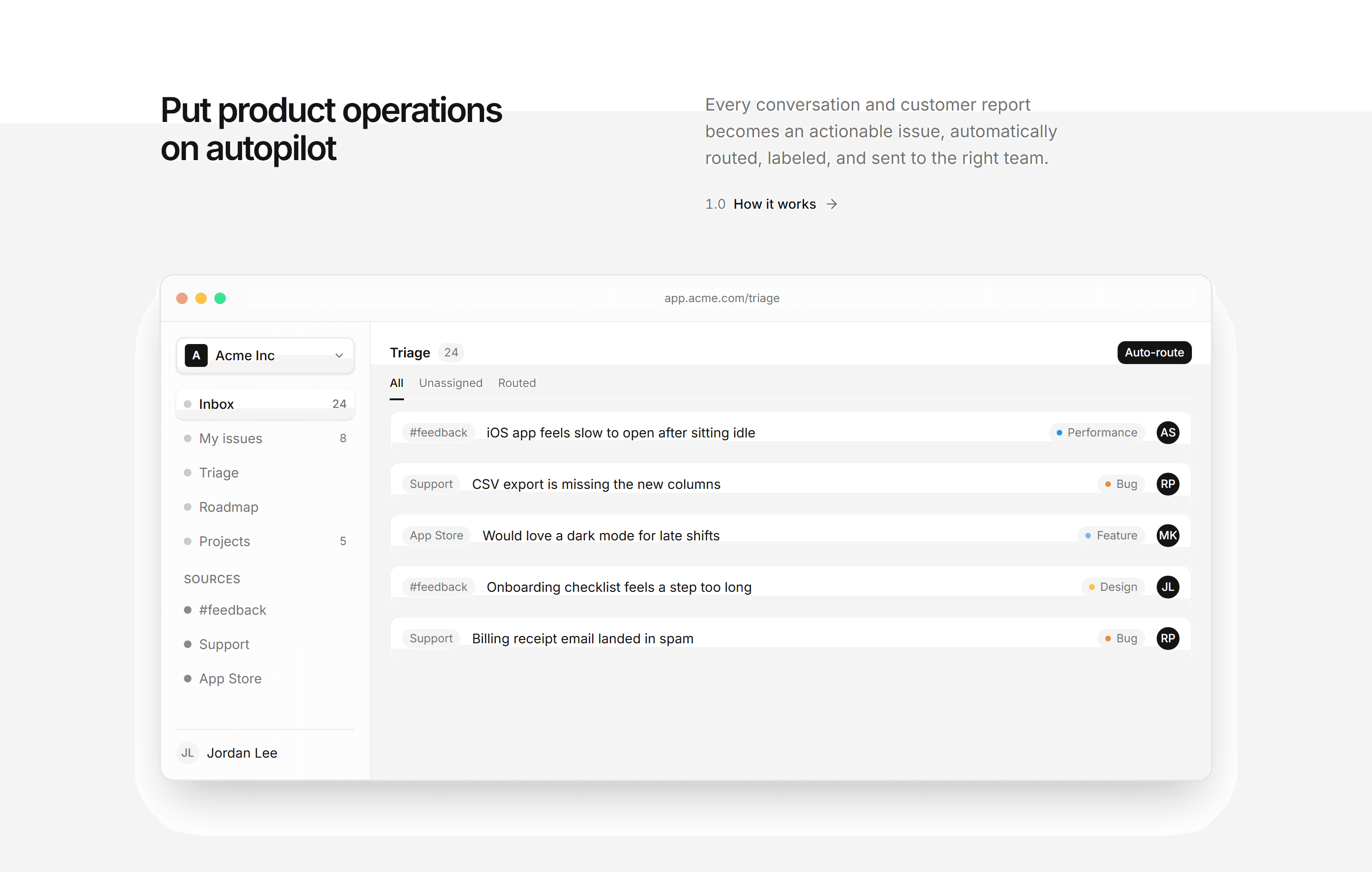This screenshot has width=1372, height=872.
Task: Click the Support tag on Billing receipt row
Action: click(431, 639)
